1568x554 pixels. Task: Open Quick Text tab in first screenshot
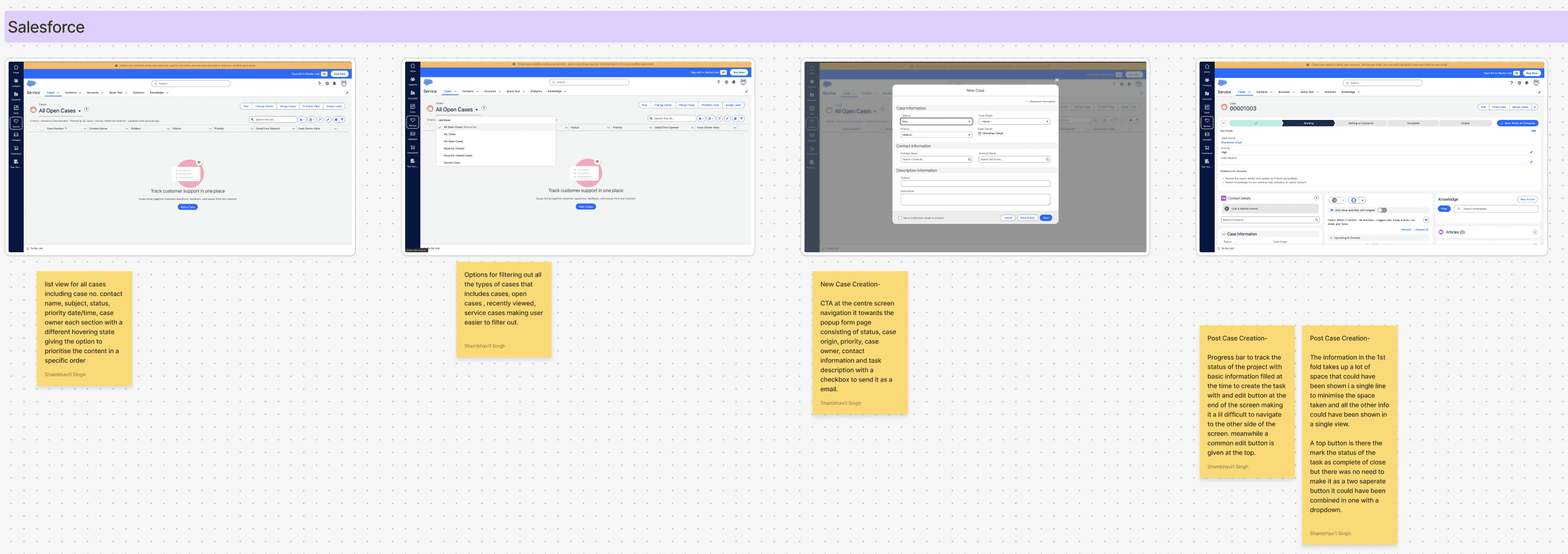coord(115,92)
